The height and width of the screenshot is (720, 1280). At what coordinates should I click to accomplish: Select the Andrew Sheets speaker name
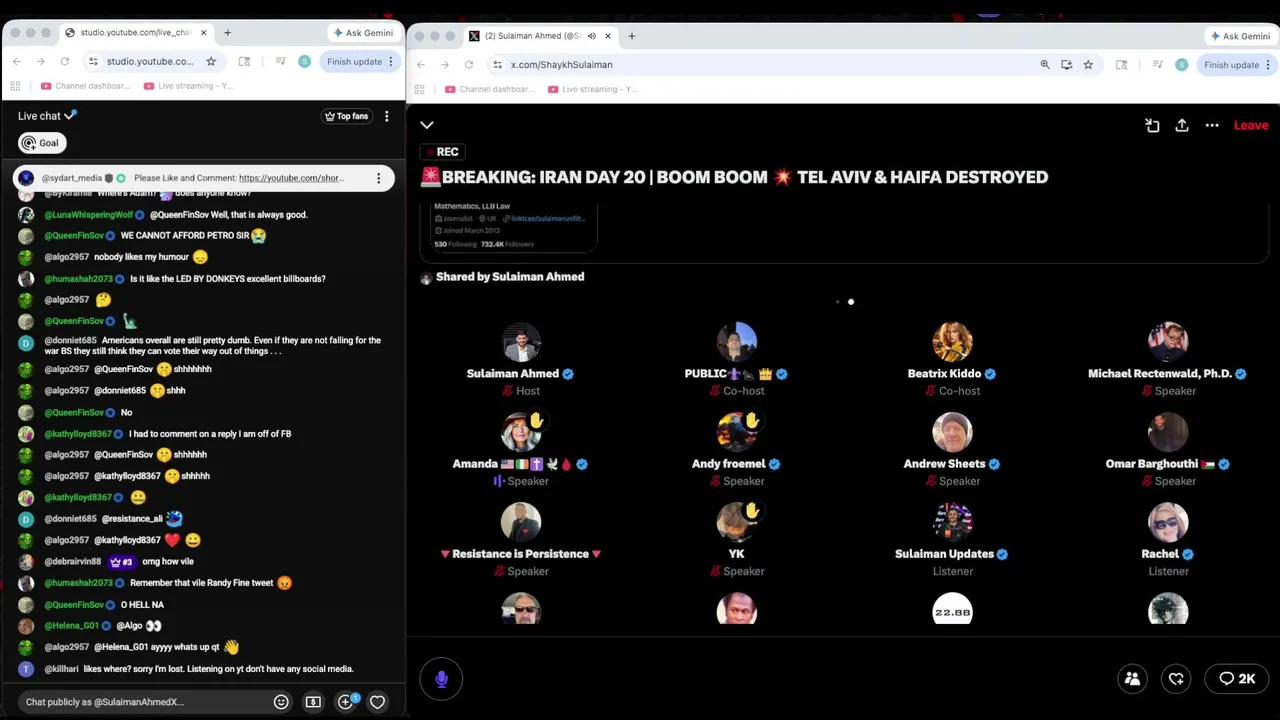[x=944, y=464]
